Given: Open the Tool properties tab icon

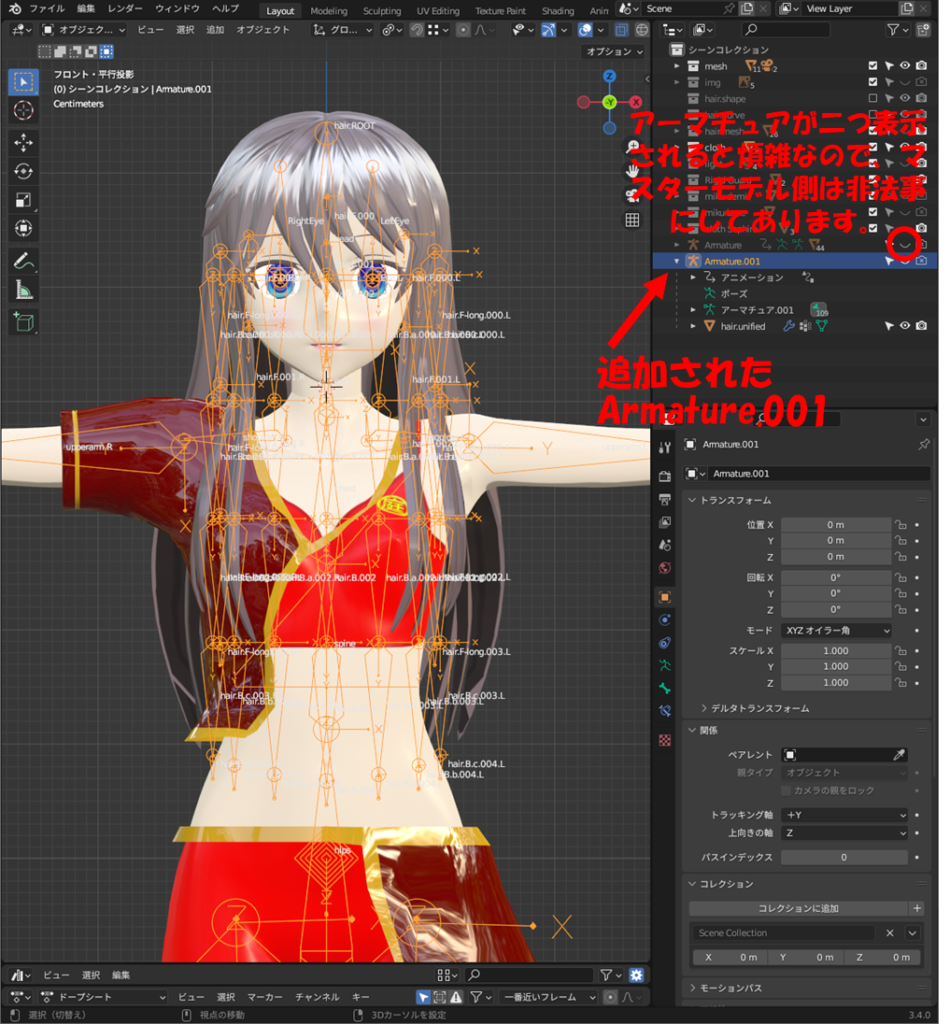Looking at the screenshot, I should 665,447.
